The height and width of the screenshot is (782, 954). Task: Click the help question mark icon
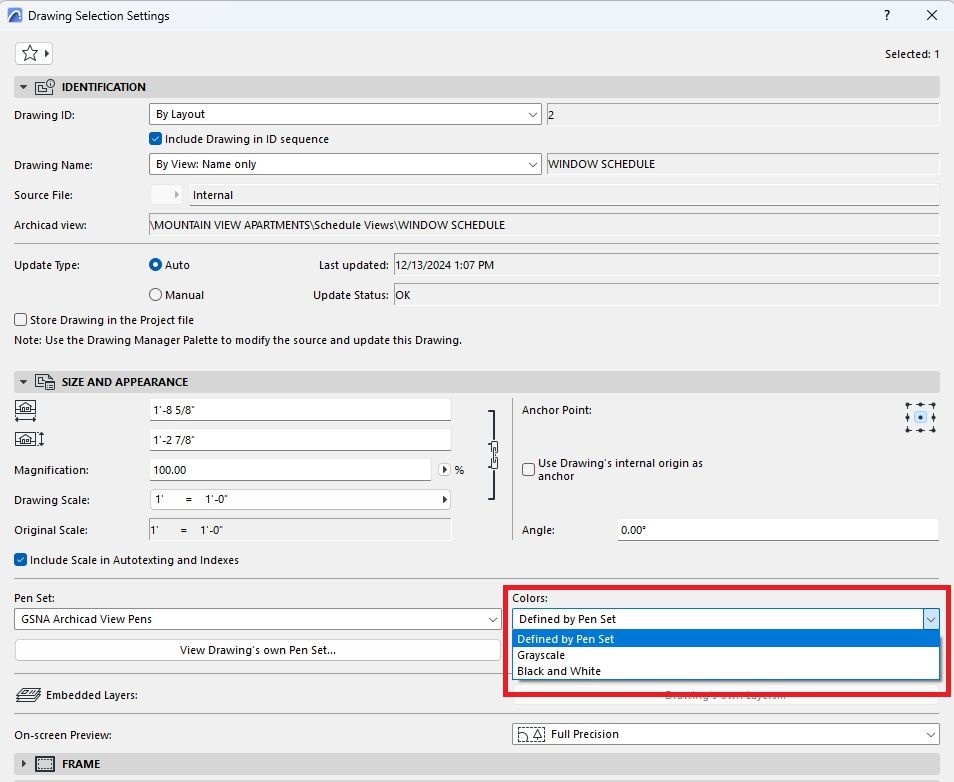(886, 15)
